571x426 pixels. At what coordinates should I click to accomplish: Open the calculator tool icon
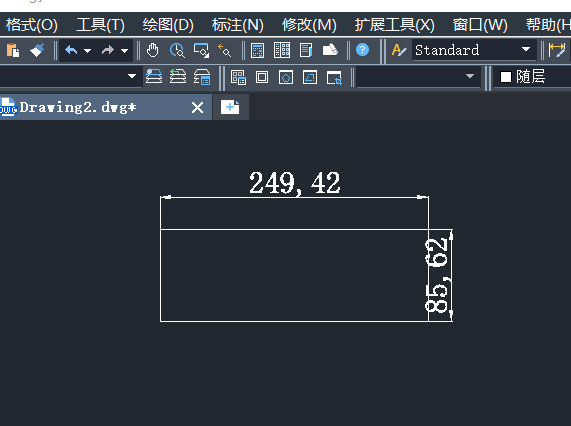(257, 50)
